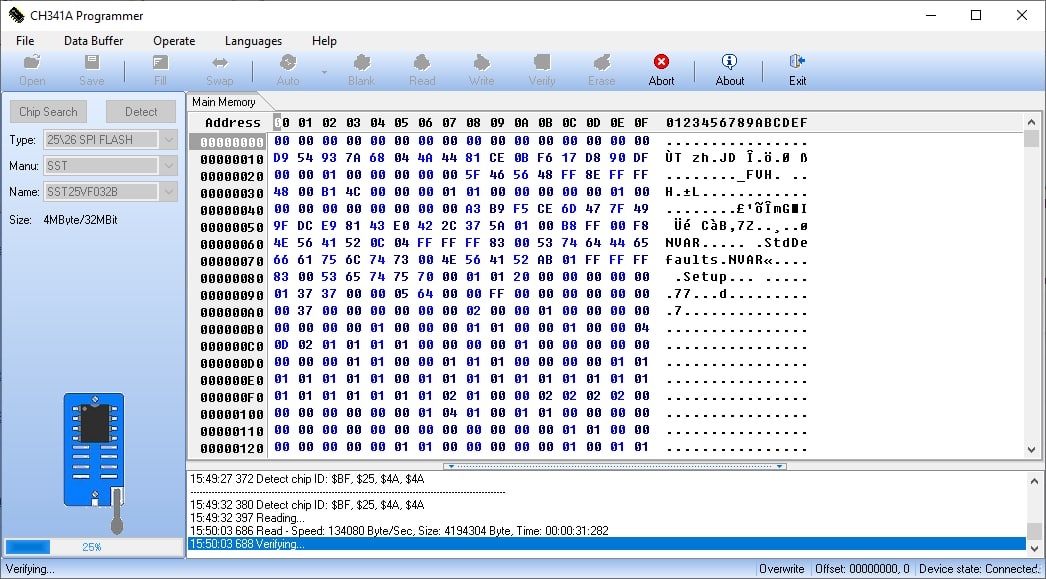Viewport: 1046px width, 579px height.
Task: Expand the chip Name dropdown
Action: click(x=168, y=192)
